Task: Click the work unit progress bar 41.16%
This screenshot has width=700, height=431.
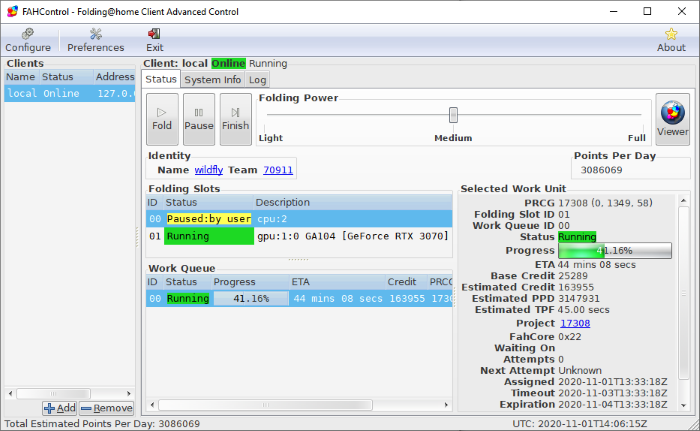Action: (615, 251)
